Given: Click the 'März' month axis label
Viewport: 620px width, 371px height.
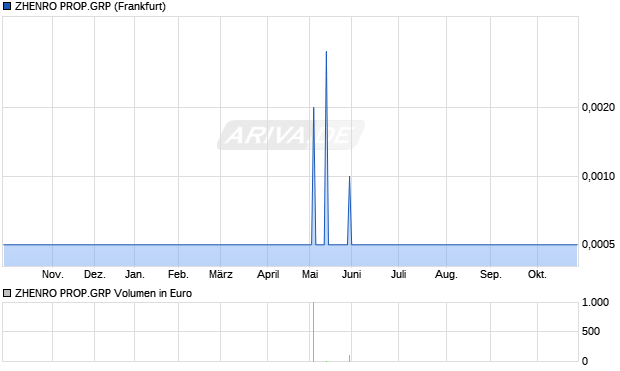Looking at the screenshot, I should coord(221,274).
